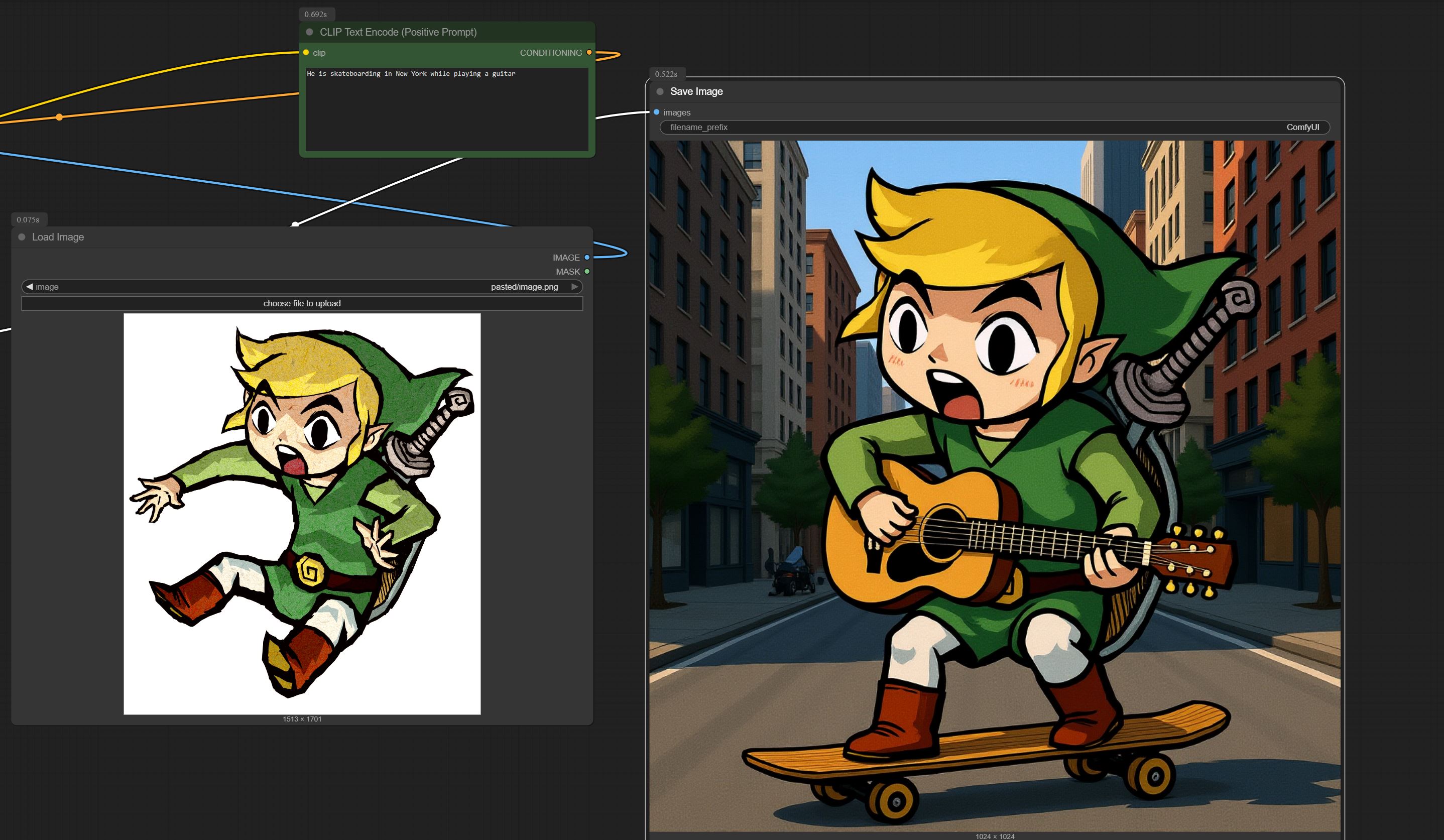Select the CLIP Text Encode (Positive Prompt) title
The height and width of the screenshot is (840, 1444).
click(398, 32)
